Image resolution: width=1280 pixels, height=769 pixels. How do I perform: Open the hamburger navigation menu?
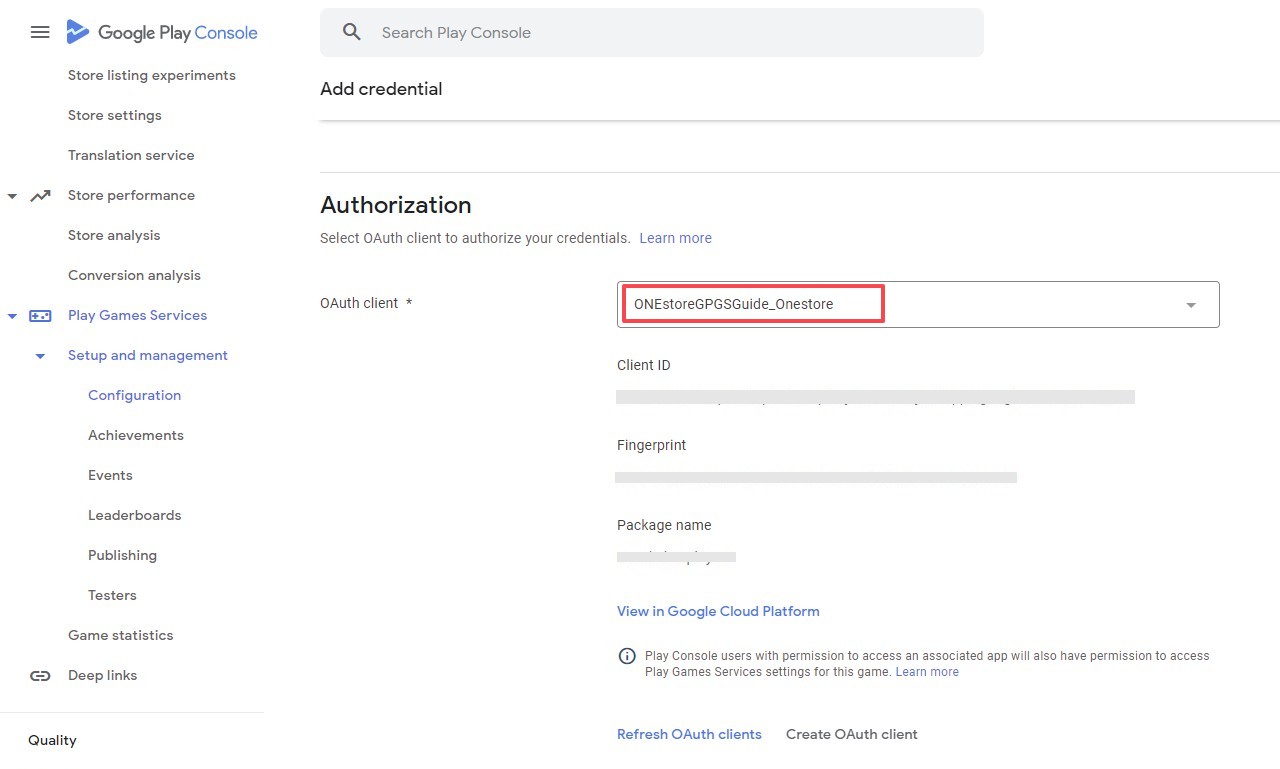(x=40, y=32)
